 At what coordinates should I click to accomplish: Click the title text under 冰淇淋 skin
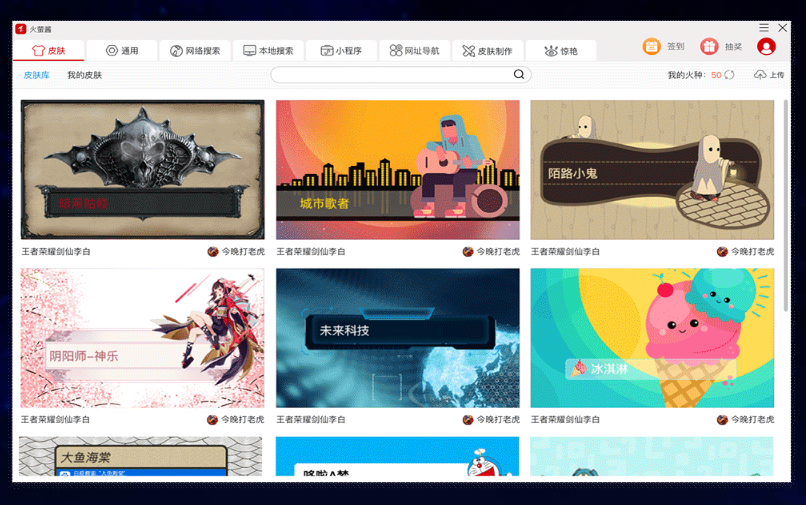click(x=565, y=420)
